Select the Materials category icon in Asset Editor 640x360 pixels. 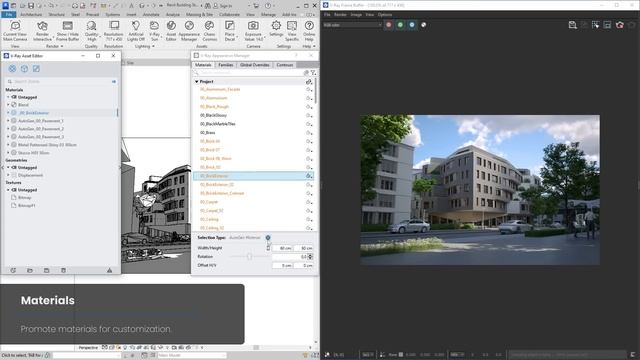click(x=12, y=69)
